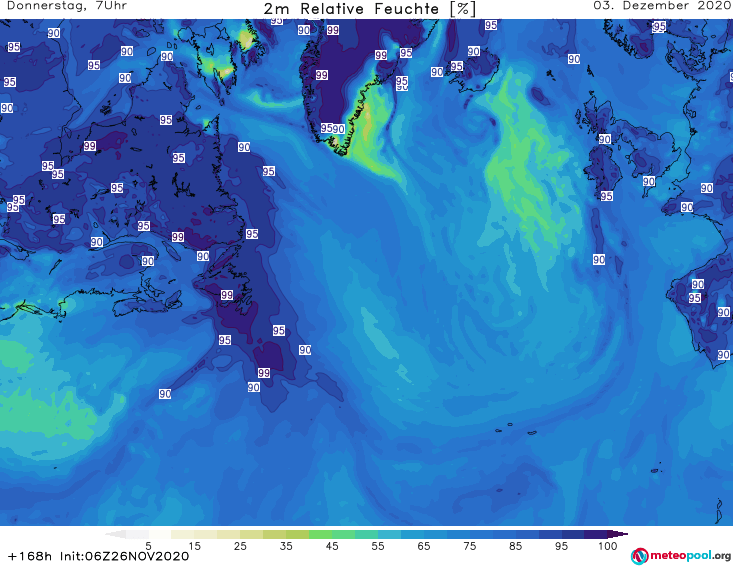The height and width of the screenshot is (566, 733).
Task: Click the meteopool circular logo icon
Action: [640, 556]
